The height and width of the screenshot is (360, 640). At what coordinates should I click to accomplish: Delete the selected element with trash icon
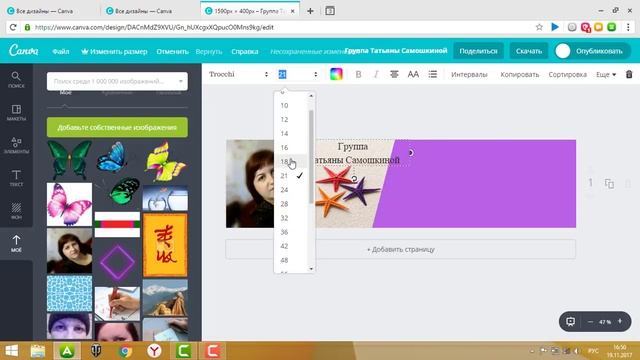(629, 74)
